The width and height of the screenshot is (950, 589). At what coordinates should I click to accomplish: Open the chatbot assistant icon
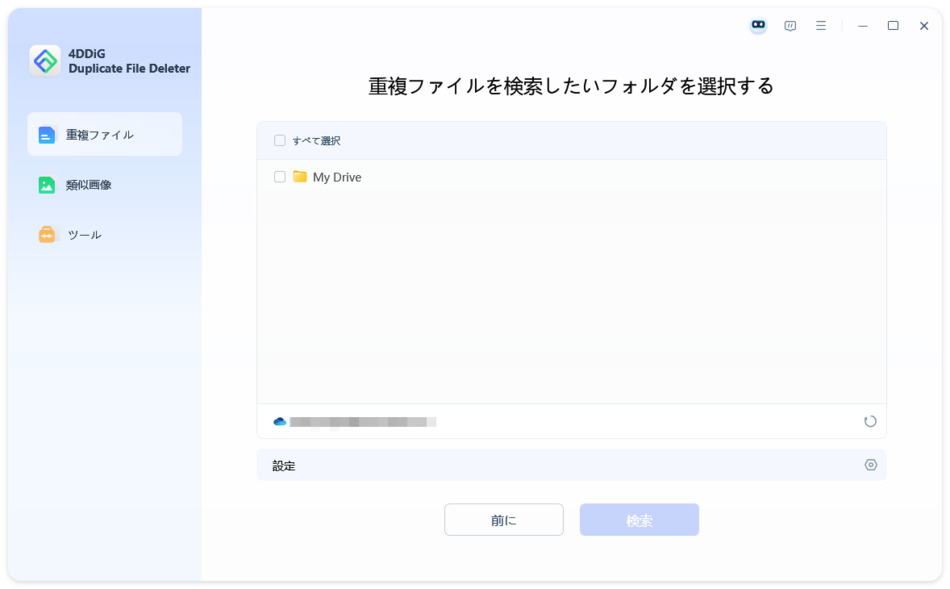pyautogui.click(x=758, y=25)
